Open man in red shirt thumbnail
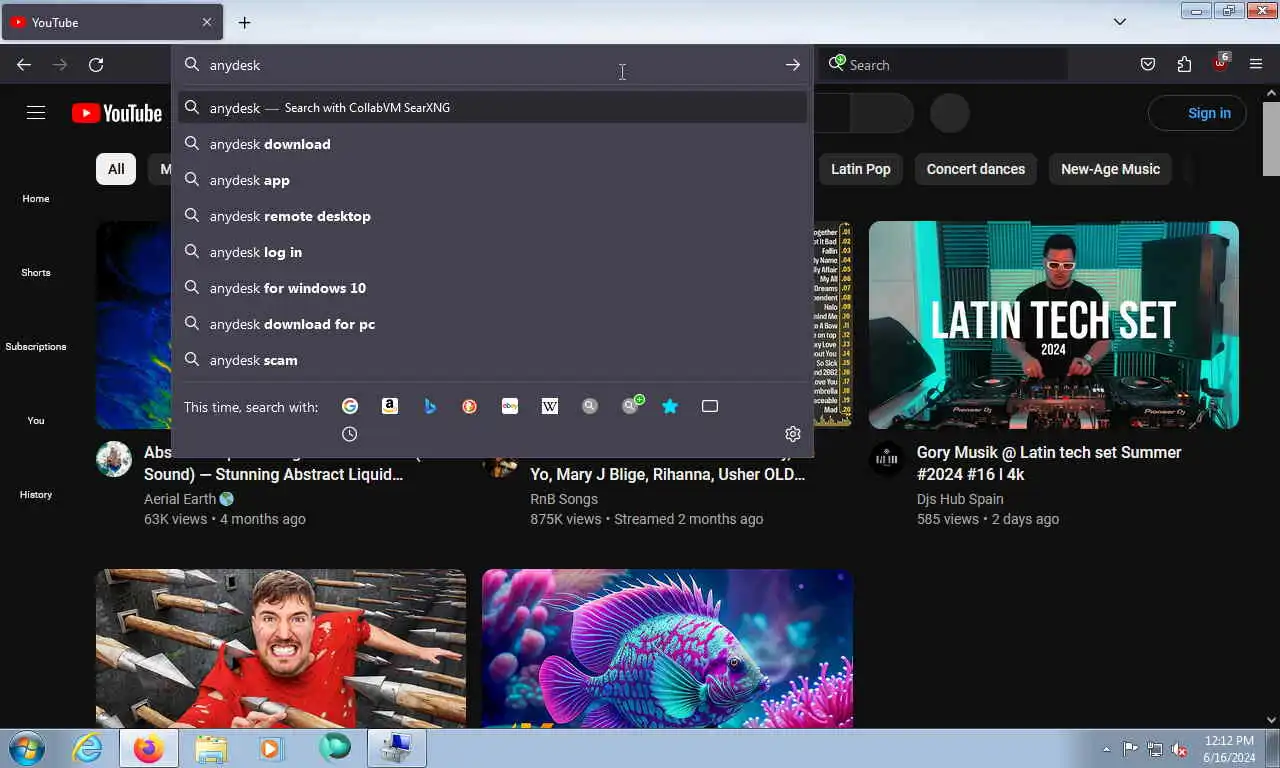Image resolution: width=1280 pixels, height=768 pixels. [x=281, y=649]
